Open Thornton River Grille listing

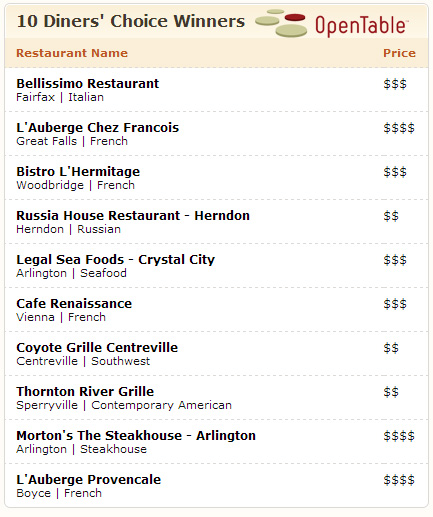coord(85,392)
